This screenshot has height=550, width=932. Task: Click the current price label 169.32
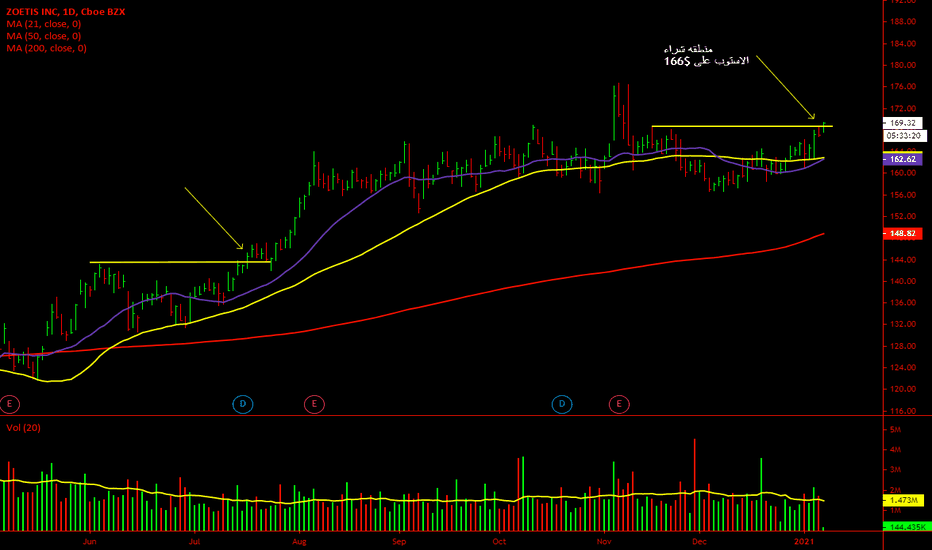click(903, 123)
